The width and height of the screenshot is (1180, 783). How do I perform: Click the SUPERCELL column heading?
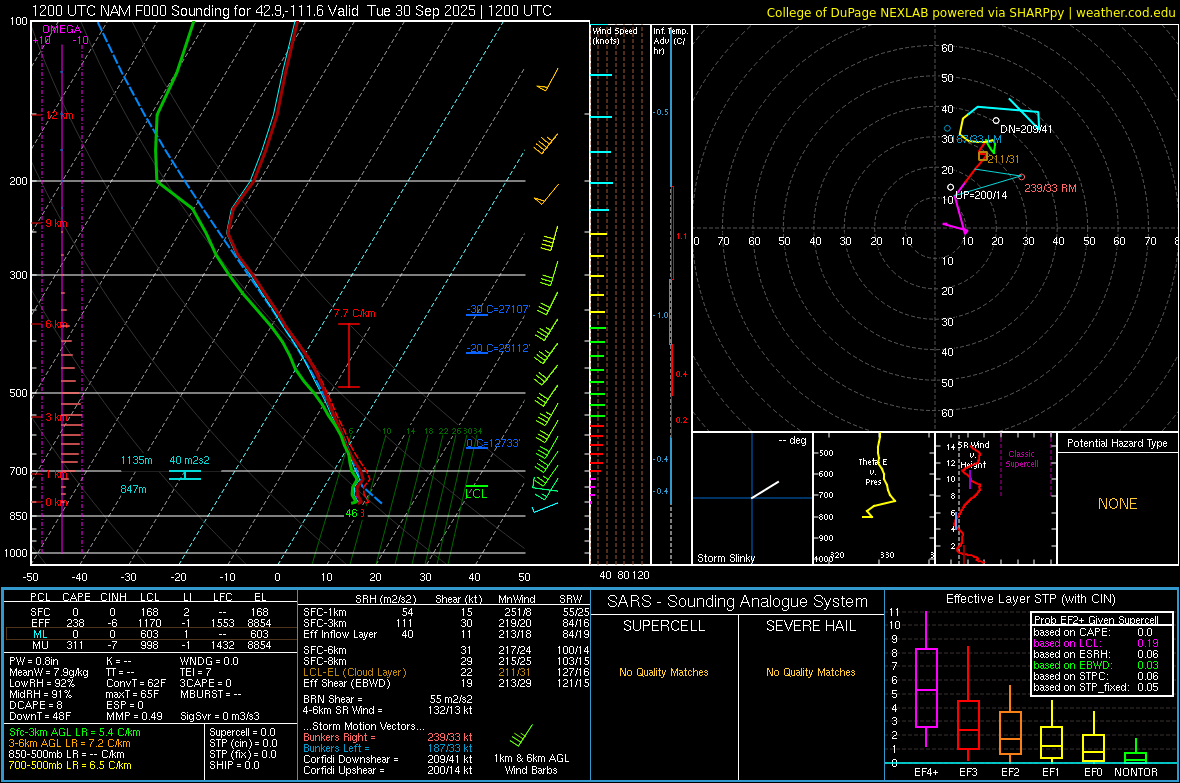point(664,626)
